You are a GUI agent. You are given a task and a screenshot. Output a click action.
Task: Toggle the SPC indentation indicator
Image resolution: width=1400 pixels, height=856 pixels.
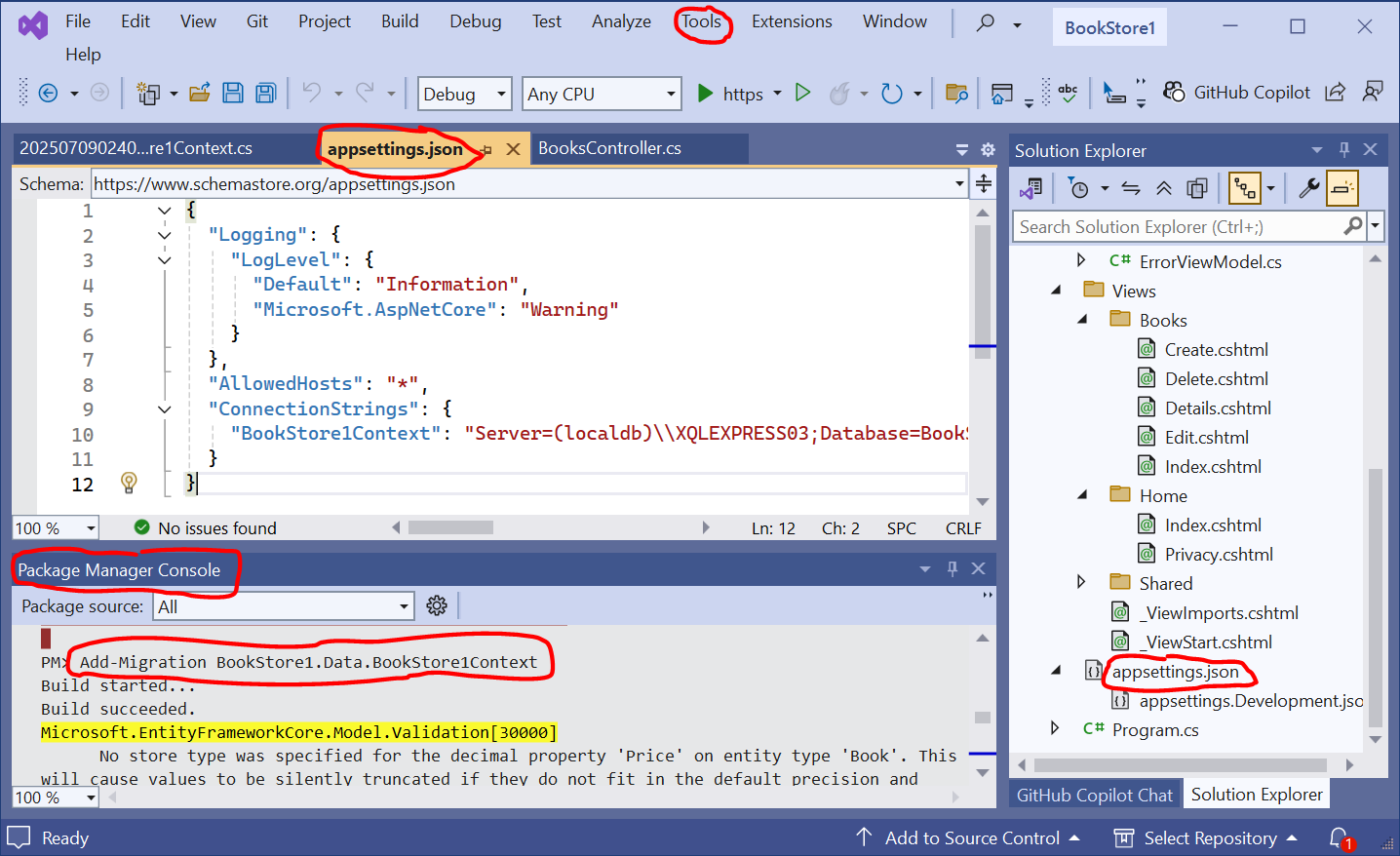click(902, 528)
